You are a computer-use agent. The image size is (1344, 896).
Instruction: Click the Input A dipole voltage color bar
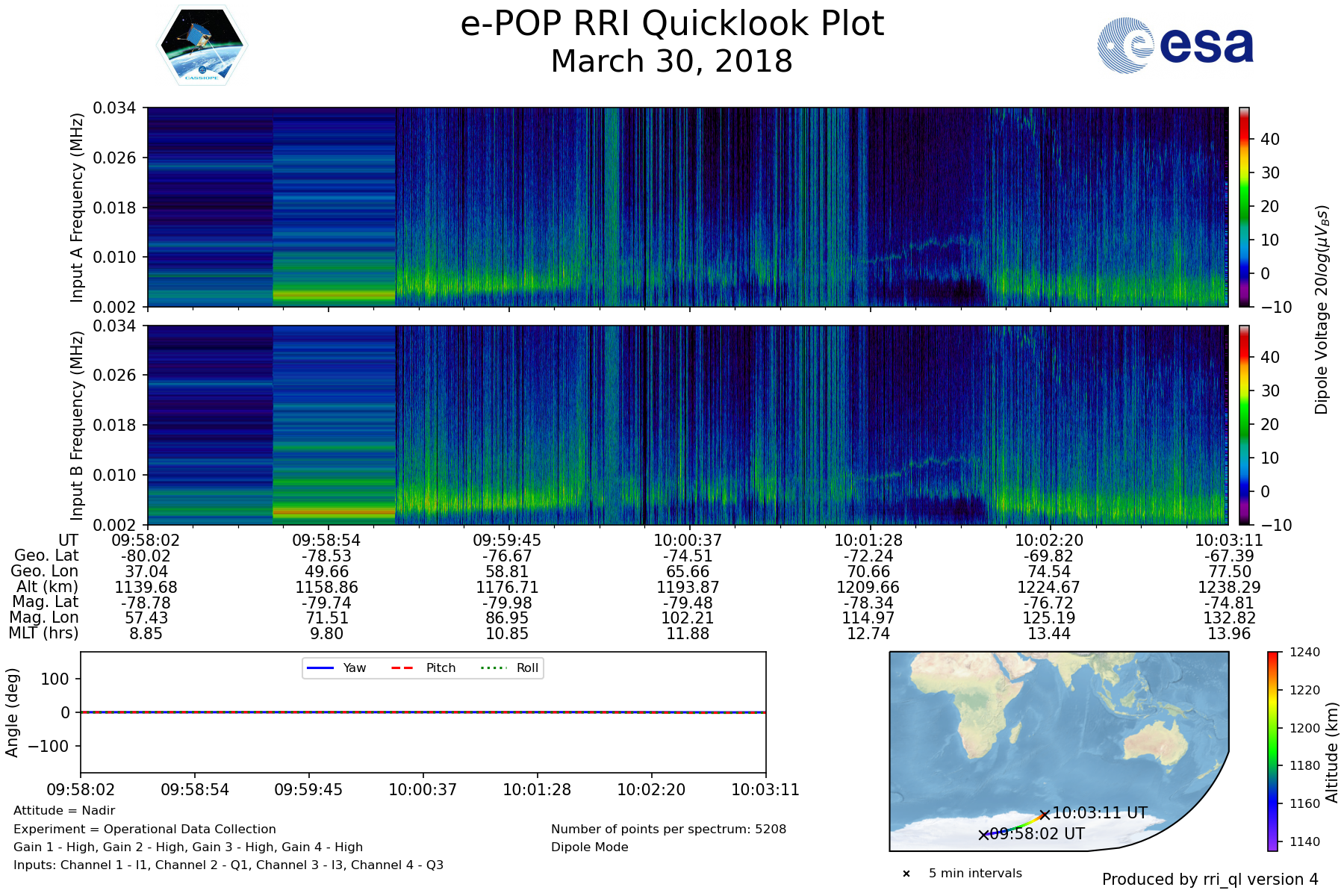[x=1244, y=207]
